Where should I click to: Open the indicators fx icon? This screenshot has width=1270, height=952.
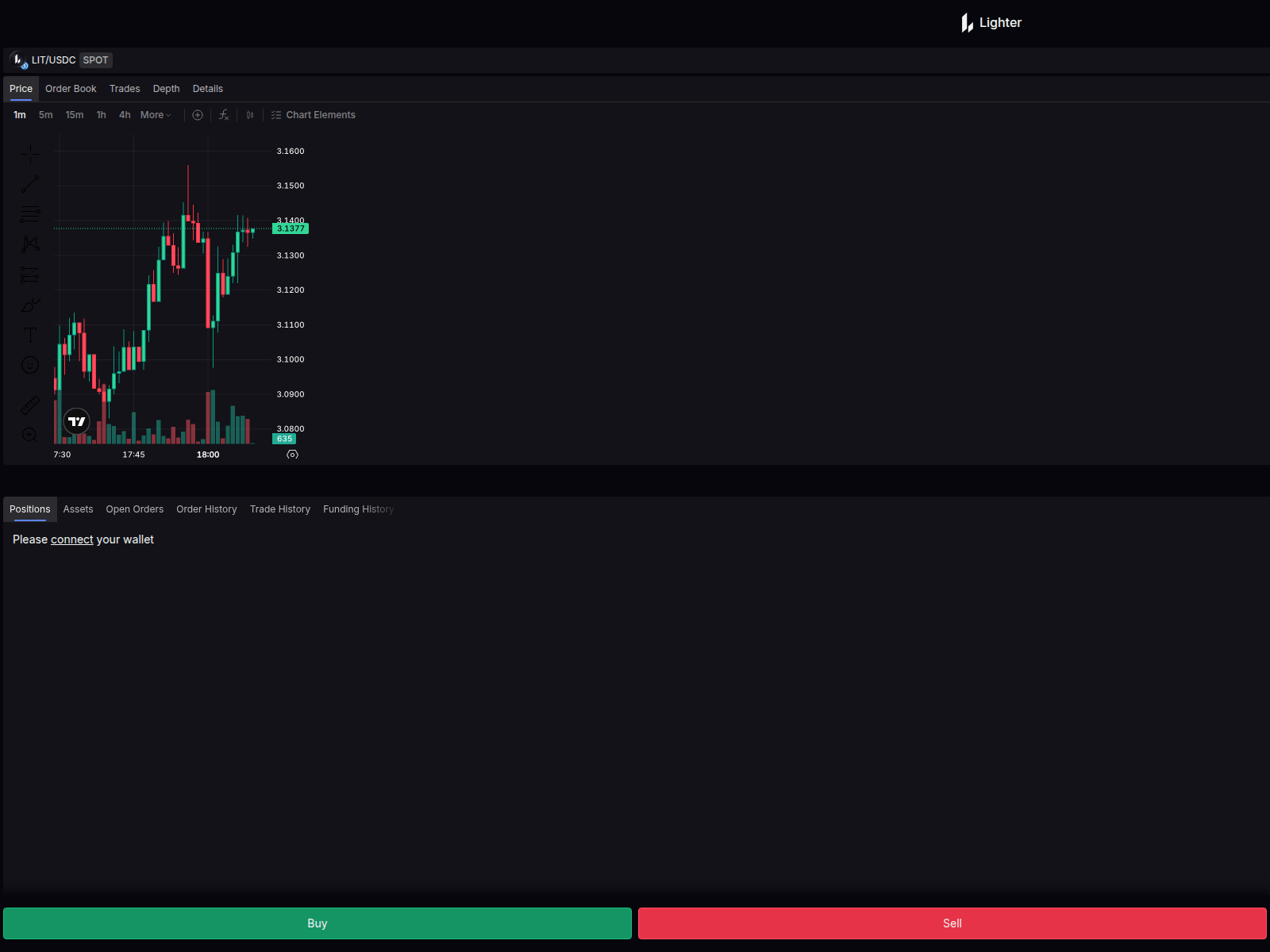click(224, 115)
